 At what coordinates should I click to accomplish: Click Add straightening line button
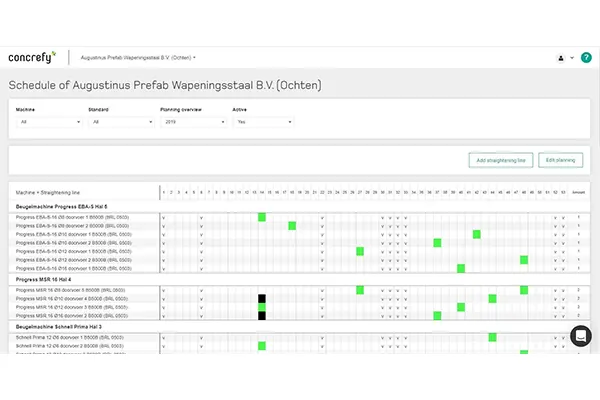pyautogui.click(x=500, y=160)
